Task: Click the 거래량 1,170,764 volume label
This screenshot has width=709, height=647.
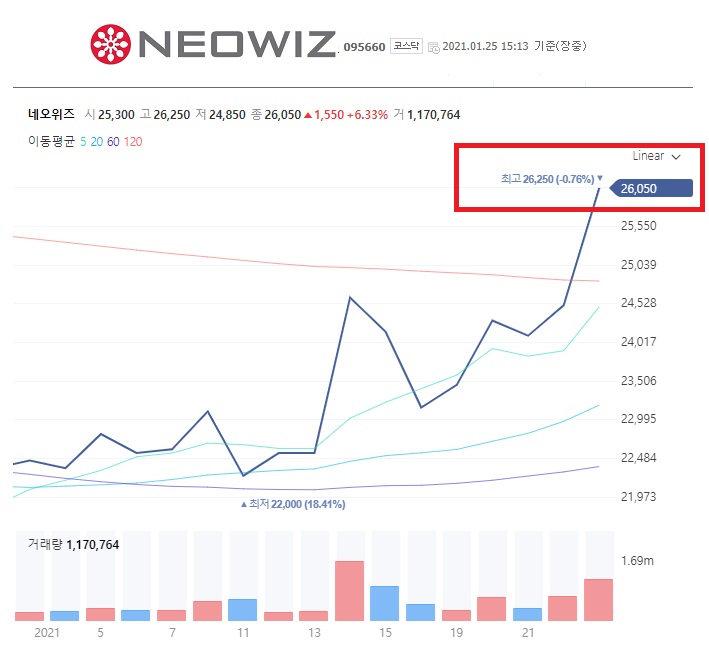Action: coord(74,544)
